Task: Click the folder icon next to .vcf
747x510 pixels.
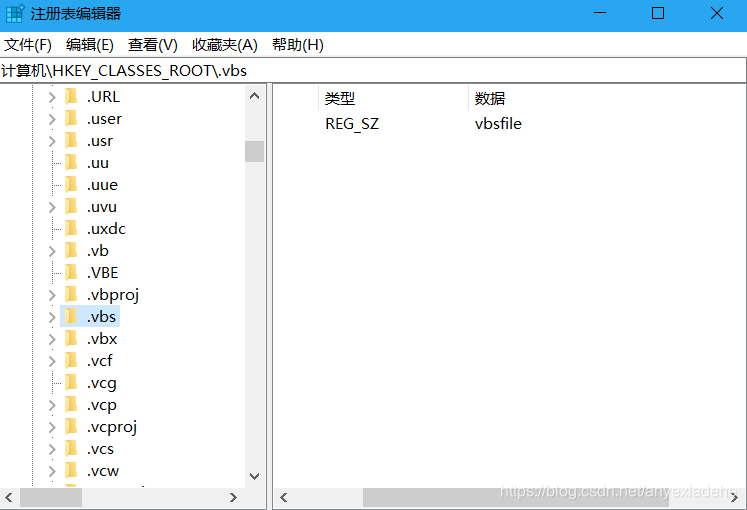Action: coord(71,360)
